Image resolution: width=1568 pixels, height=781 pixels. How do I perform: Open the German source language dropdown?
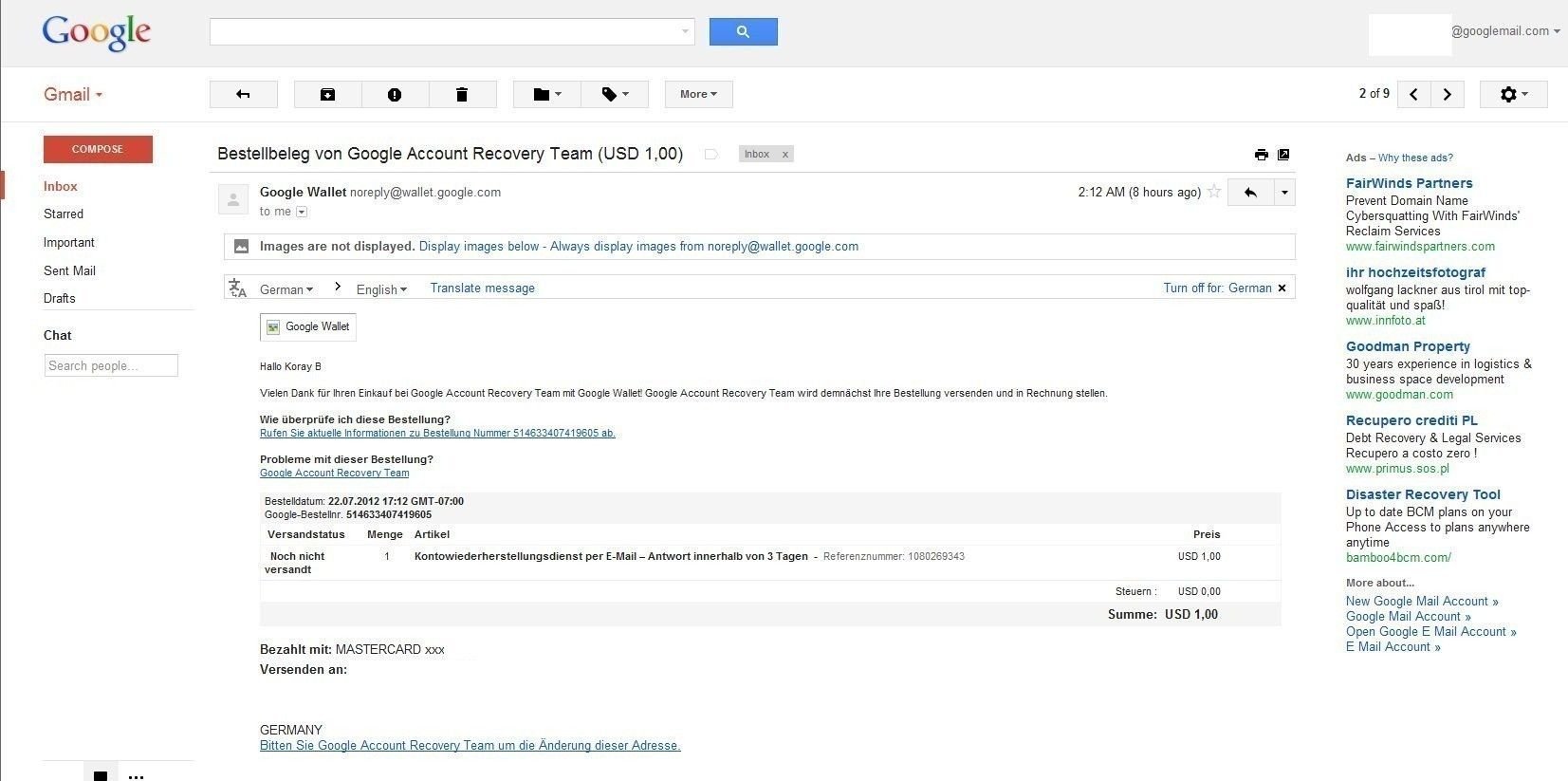[286, 289]
